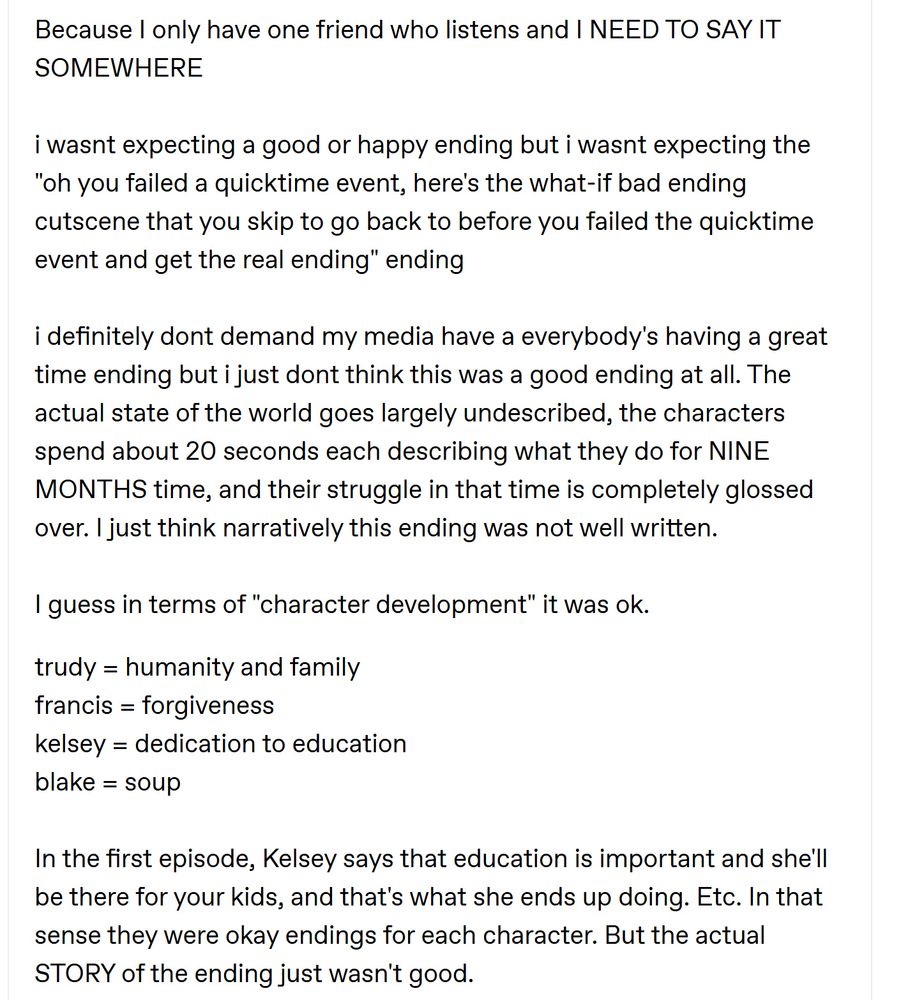The width and height of the screenshot is (901, 1000).
Task: Click the line 'be there for your kids'
Action: pyautogui.click(x=429, y=897)
